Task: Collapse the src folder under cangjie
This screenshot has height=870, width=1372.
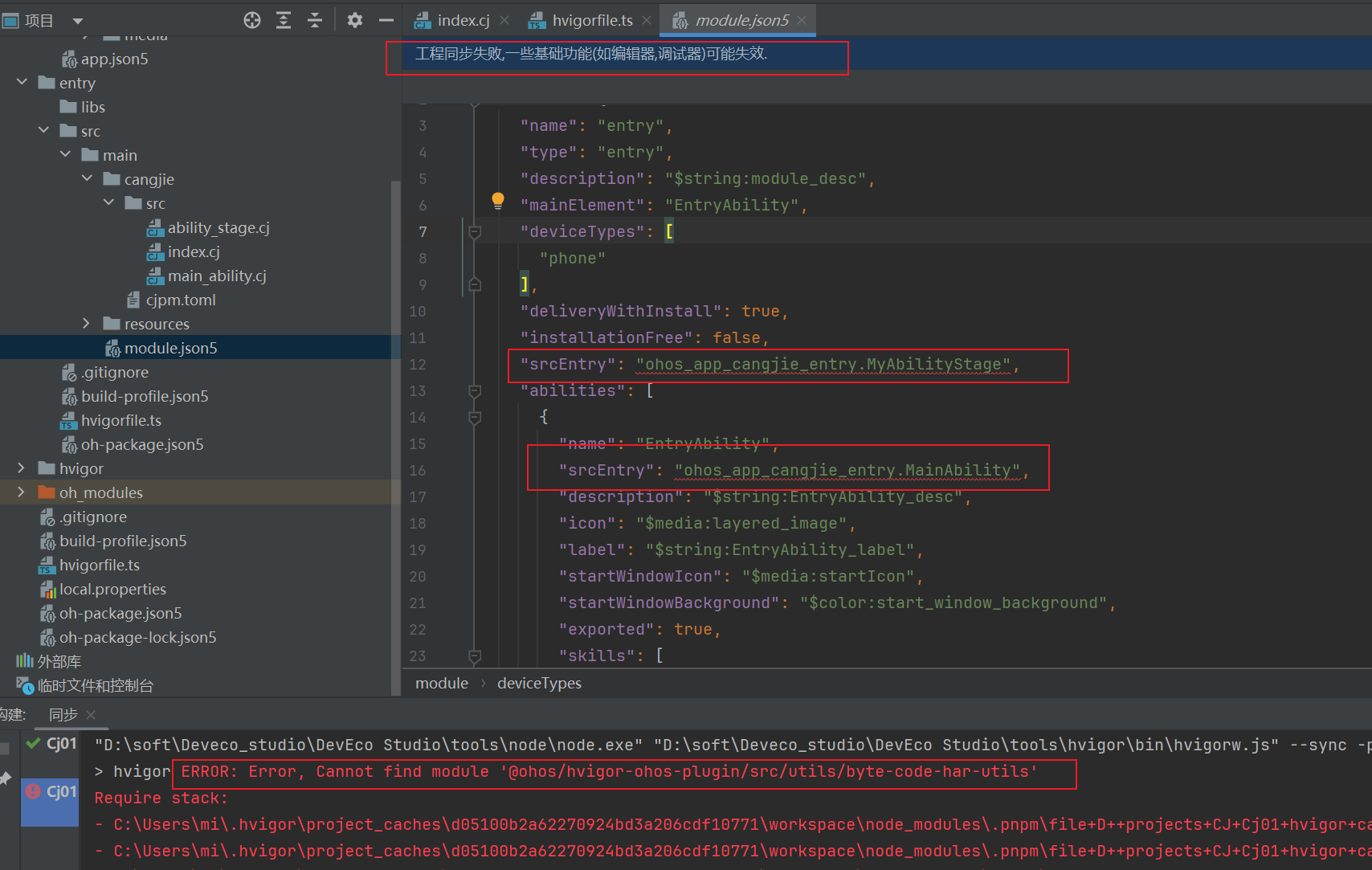Action: click(109, 203)
